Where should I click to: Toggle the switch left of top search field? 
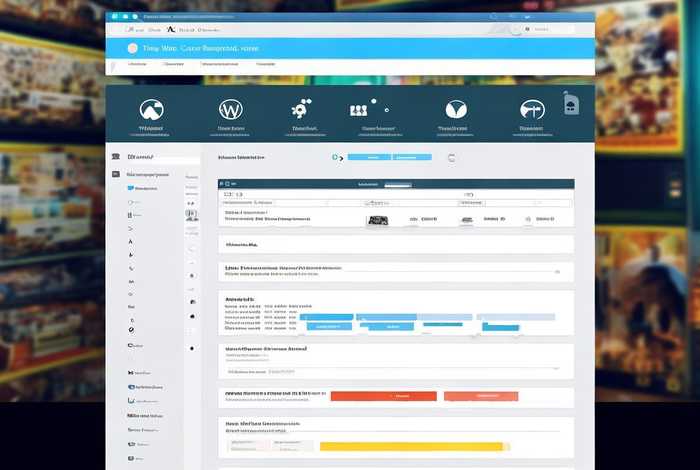pyautogui.click(x=517, y=30)
